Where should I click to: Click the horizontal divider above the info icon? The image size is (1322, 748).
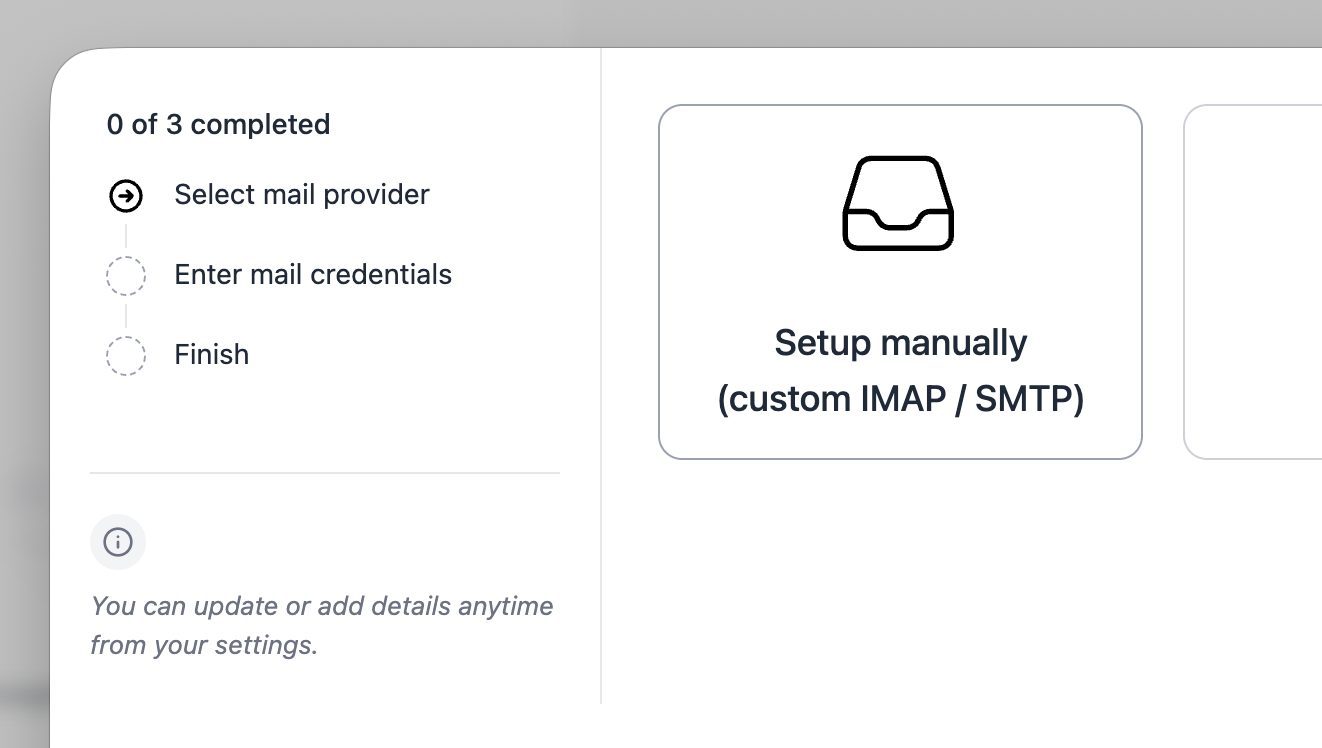point(324,472)
